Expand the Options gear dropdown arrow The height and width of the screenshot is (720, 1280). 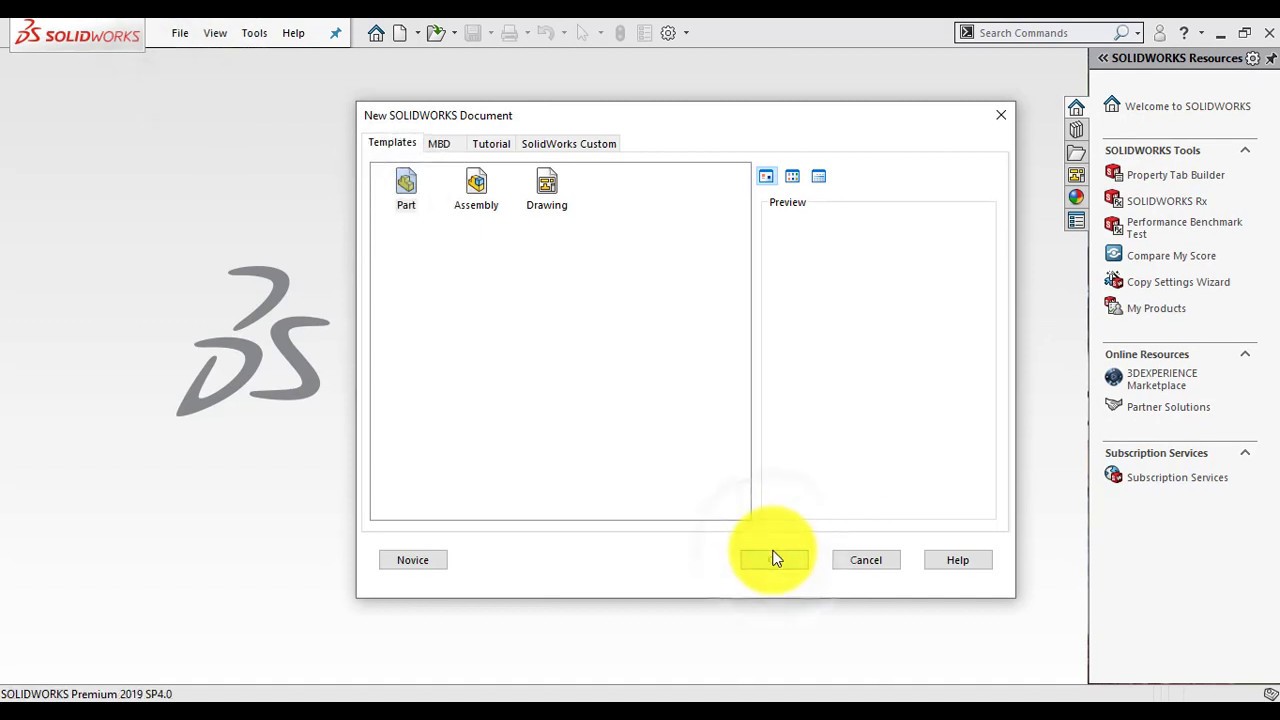[686, 33]
